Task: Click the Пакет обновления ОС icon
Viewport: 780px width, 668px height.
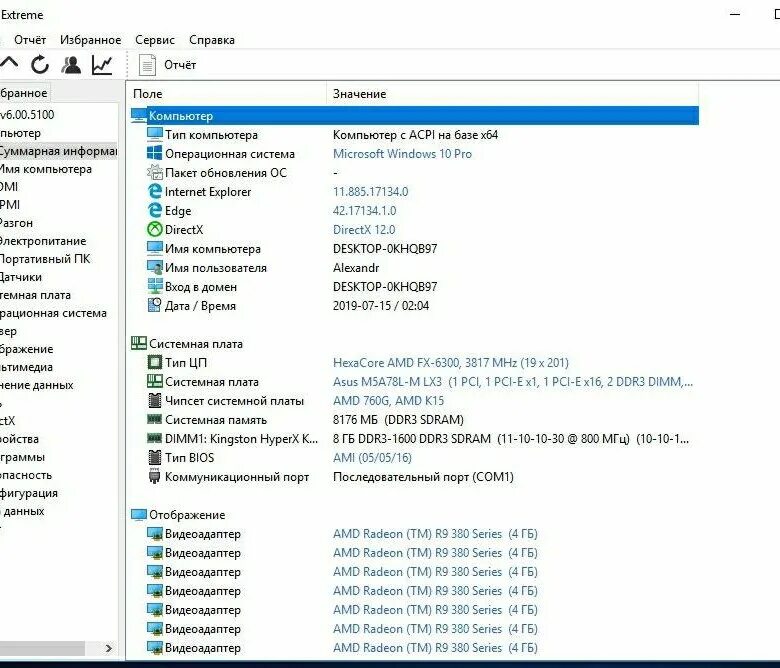Action: tap(155, 173)
